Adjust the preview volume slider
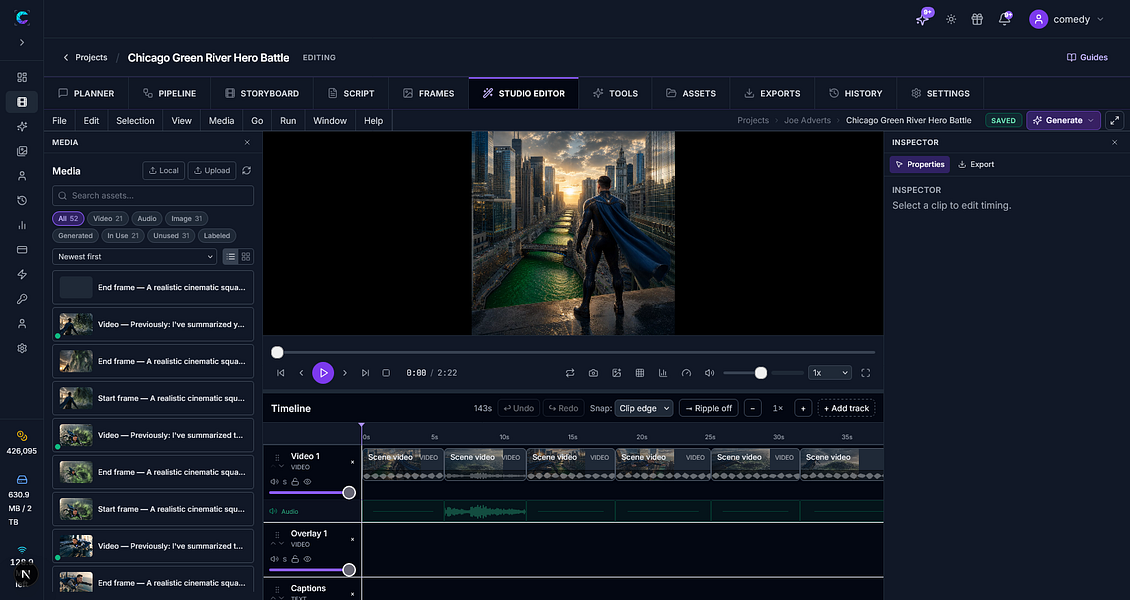The image size is (1130, 600). [763, 373]
